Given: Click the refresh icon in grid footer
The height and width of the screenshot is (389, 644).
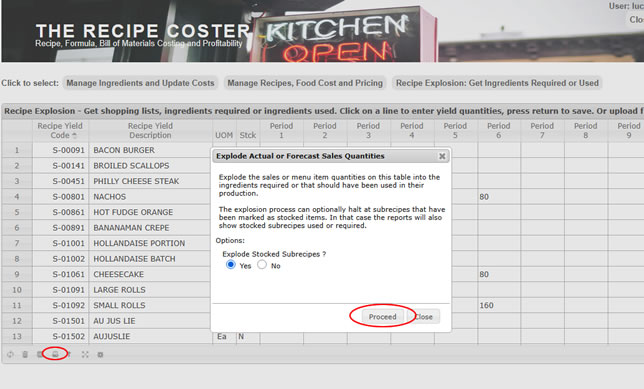Looking at the screenshot, I should (x=10, y=354).
